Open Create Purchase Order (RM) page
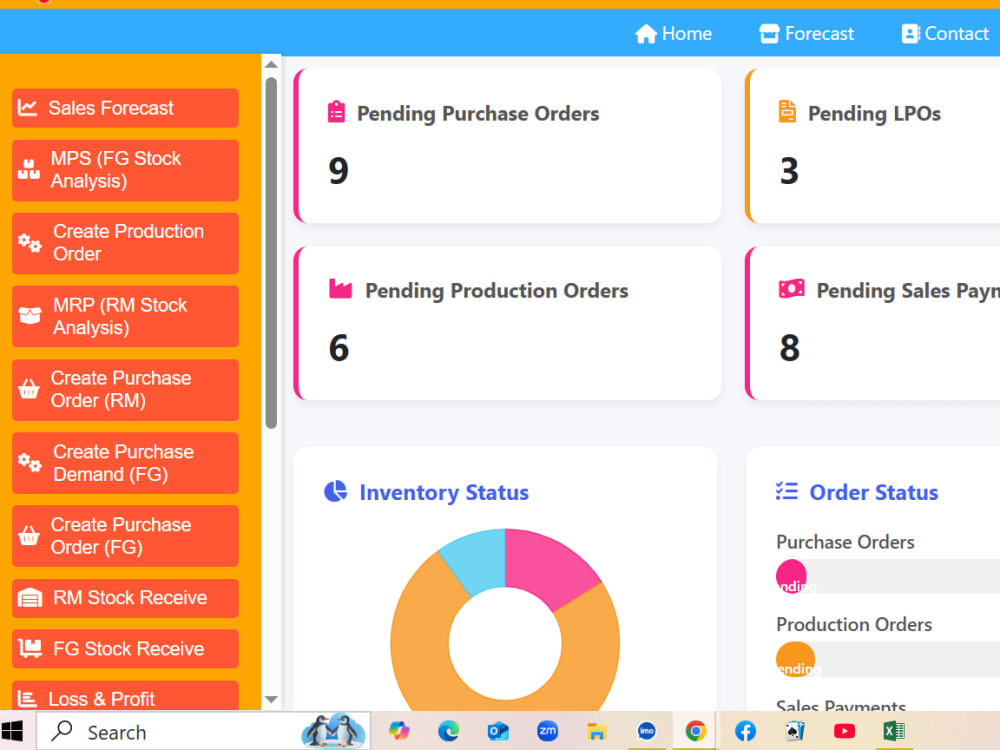1000x750 pixels. pyautogui.click(x=125, y=390)
